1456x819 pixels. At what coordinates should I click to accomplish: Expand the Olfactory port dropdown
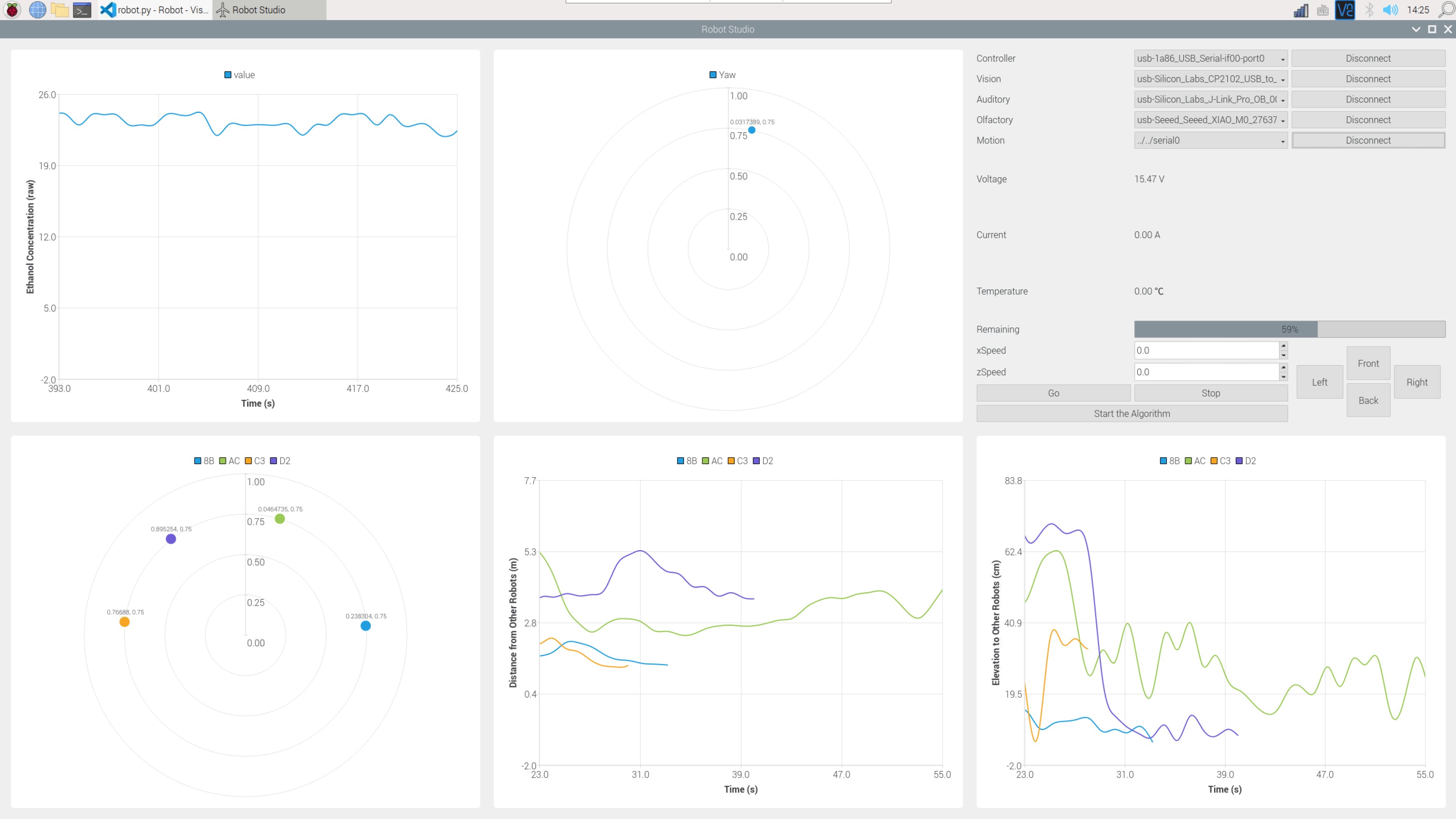(1210, 120)
